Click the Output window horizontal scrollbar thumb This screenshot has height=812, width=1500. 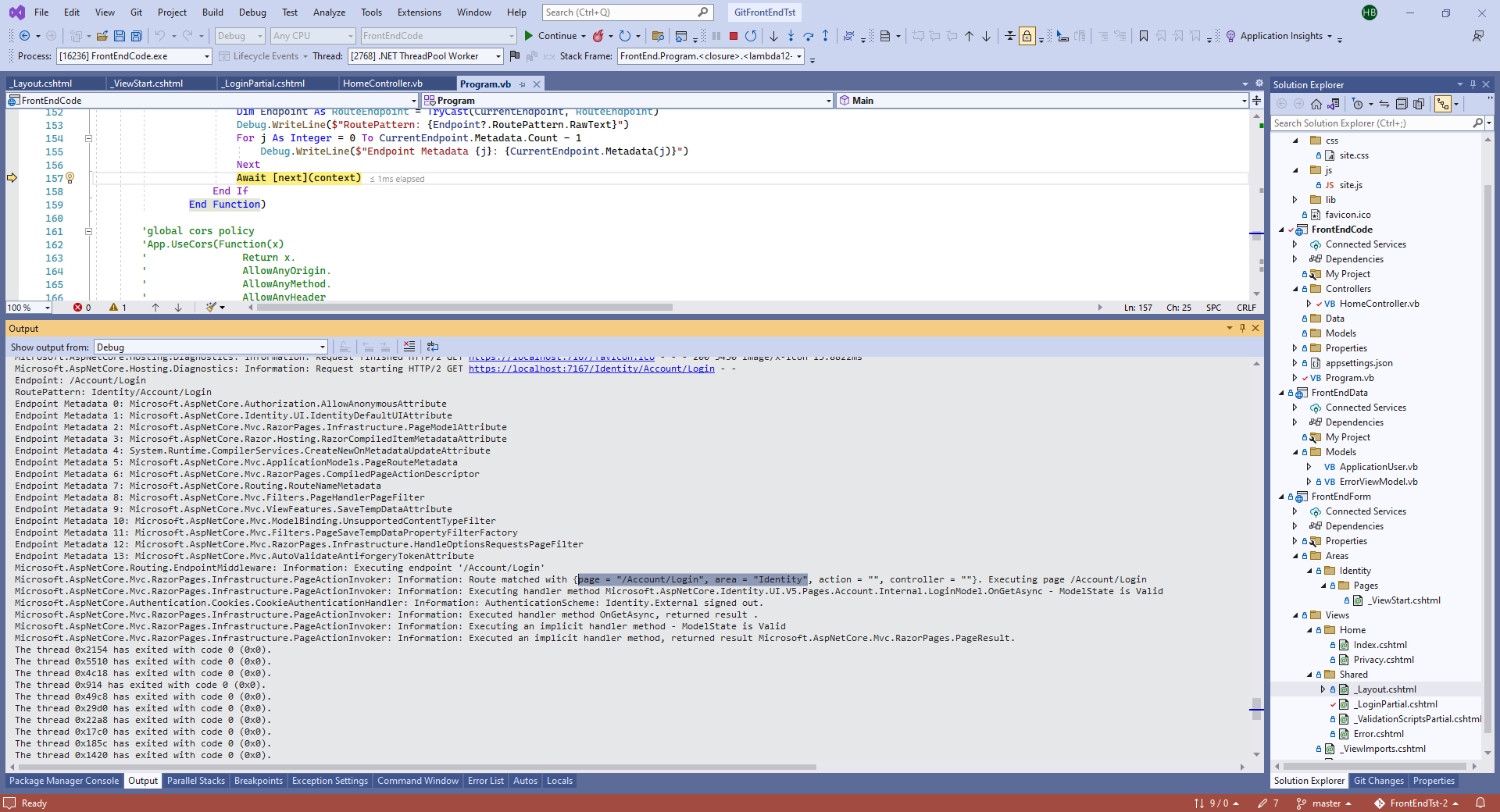pyautogui.click(x=416, y=767)
